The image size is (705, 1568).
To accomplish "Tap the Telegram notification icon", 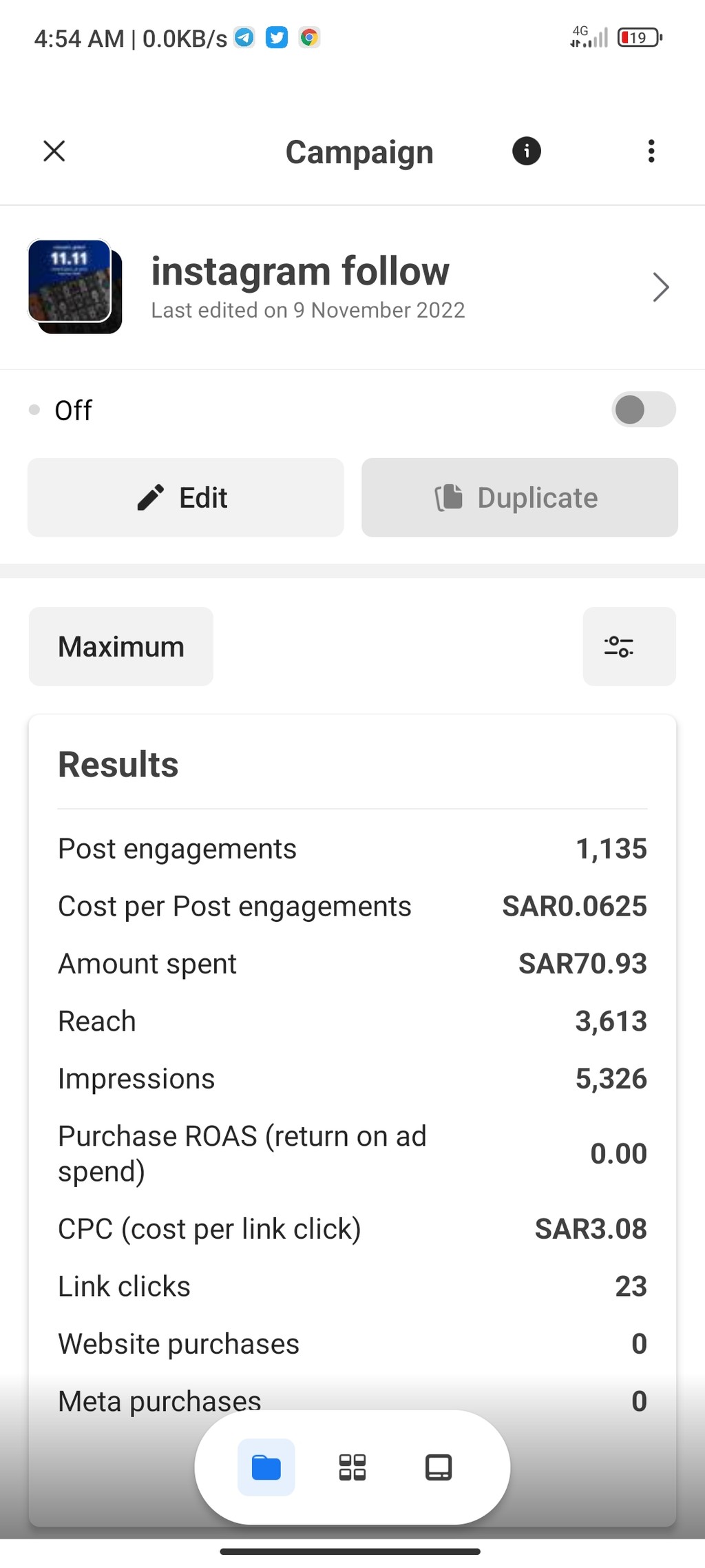I will pyautogui.click(x=244, y=37).
